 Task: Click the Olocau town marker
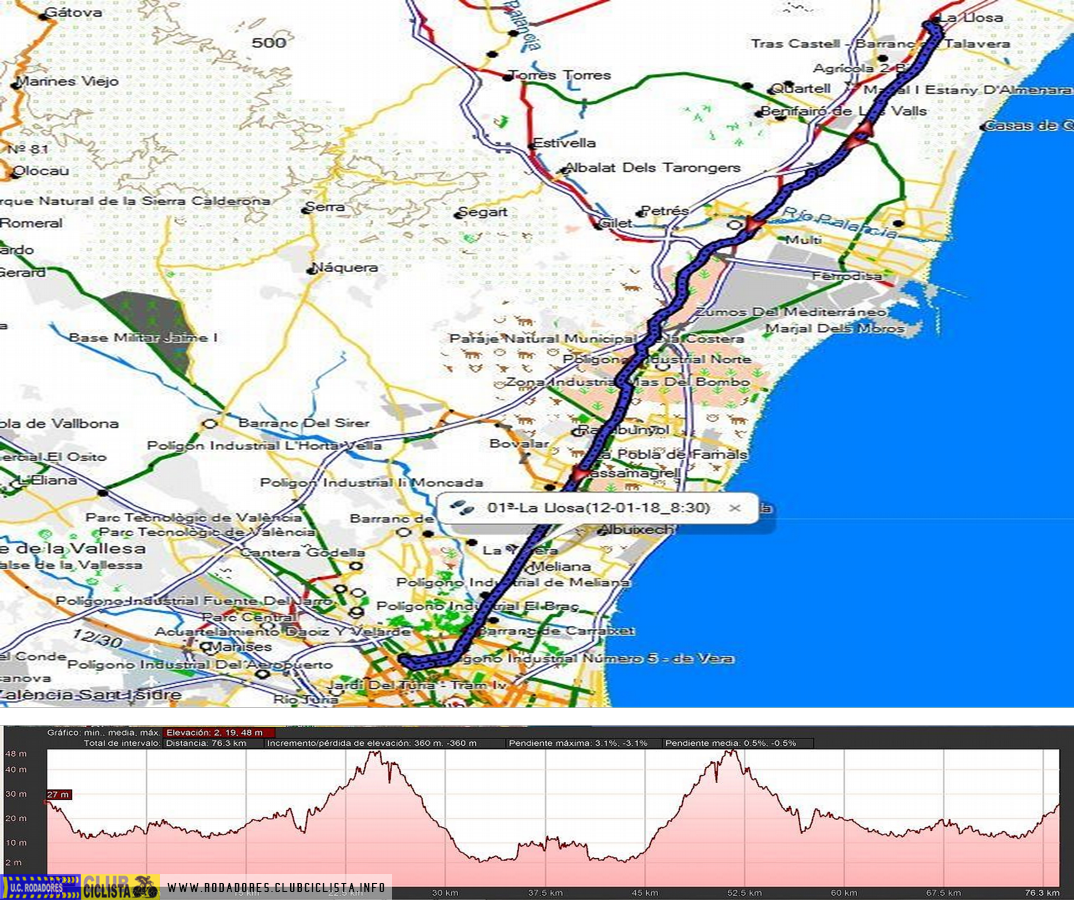tap(14, 172)
